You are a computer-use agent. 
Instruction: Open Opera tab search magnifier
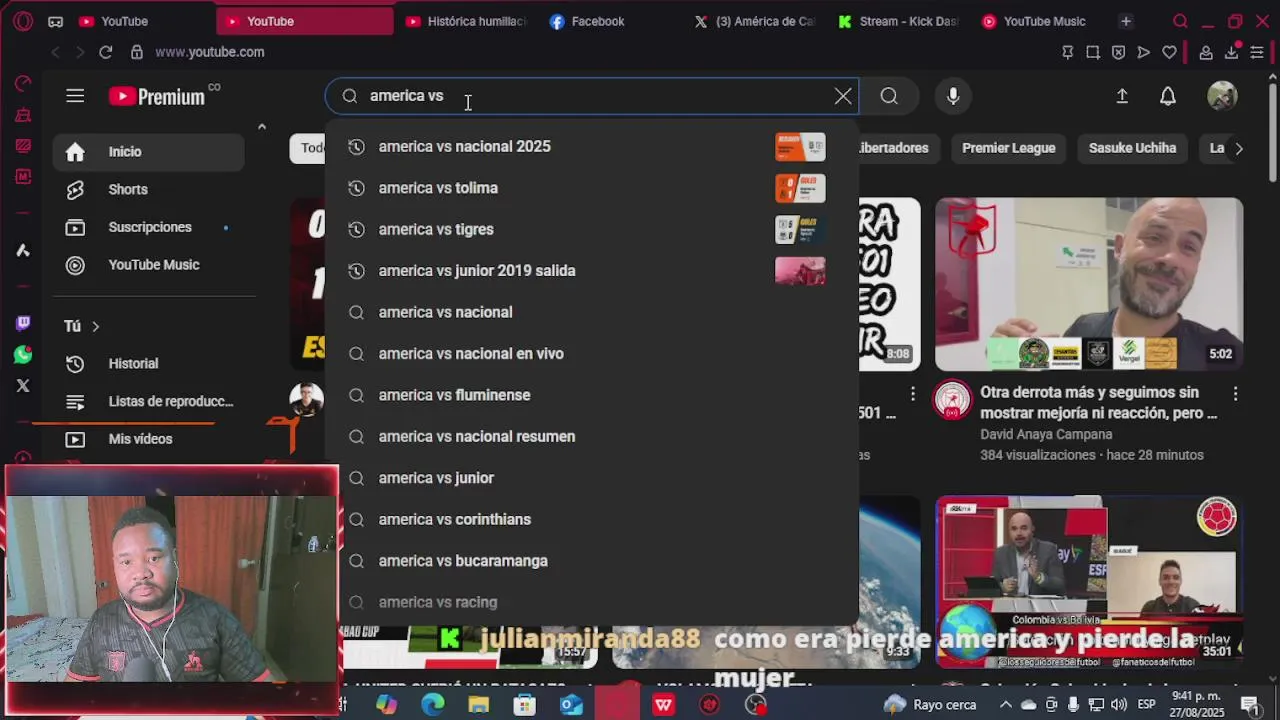tap(1180, 21)
